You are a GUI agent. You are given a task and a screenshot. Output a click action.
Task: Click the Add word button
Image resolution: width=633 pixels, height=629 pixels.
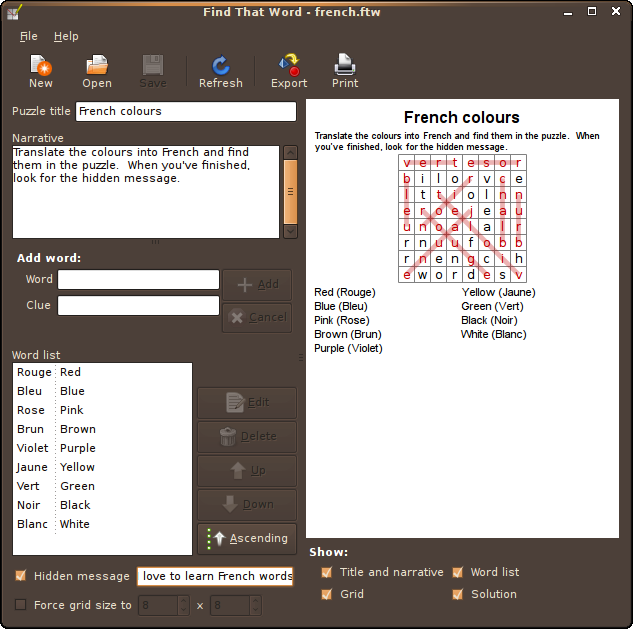pos(257,285)
